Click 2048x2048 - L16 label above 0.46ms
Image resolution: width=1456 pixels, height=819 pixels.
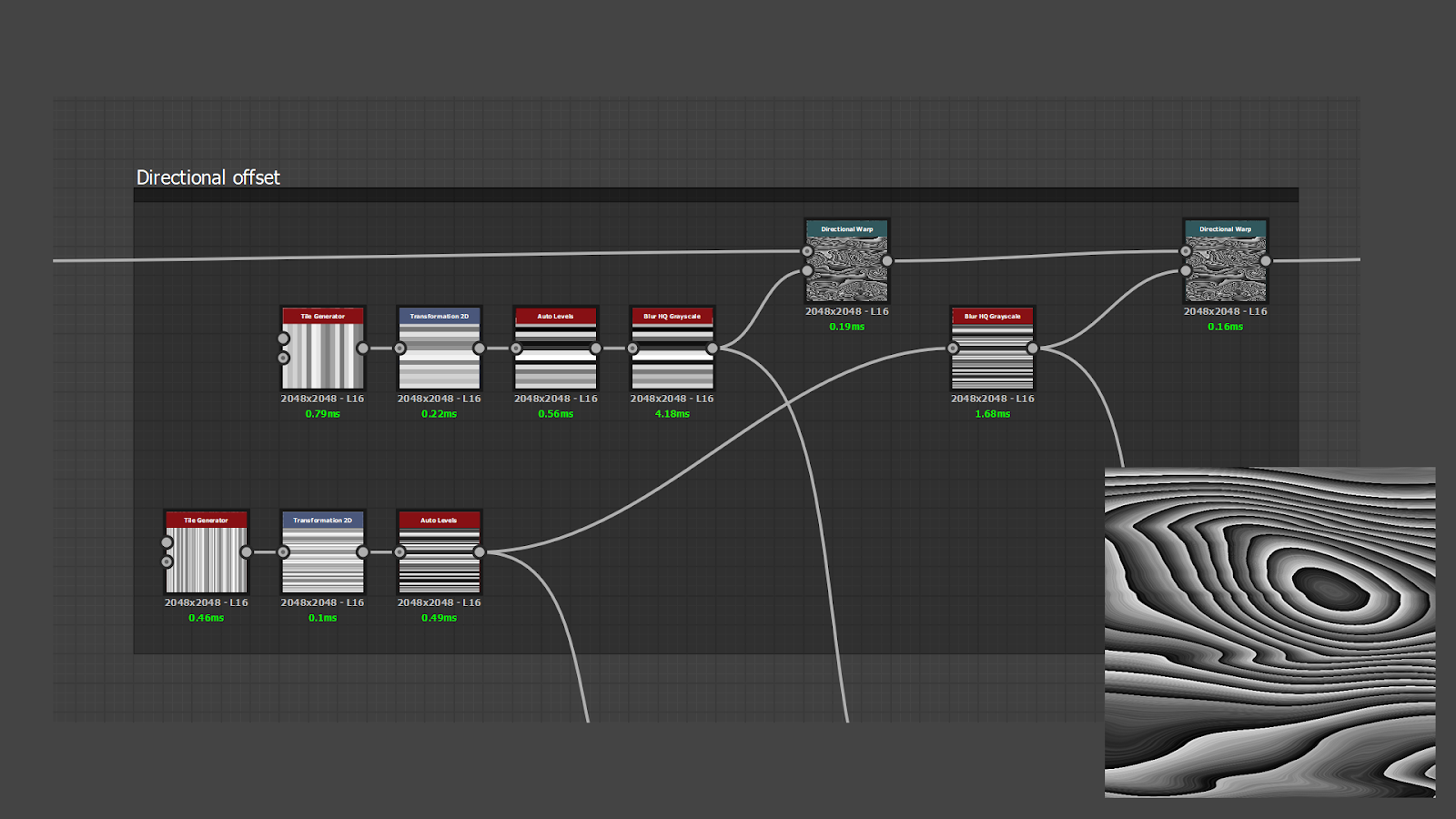click(x=207, y=602)
